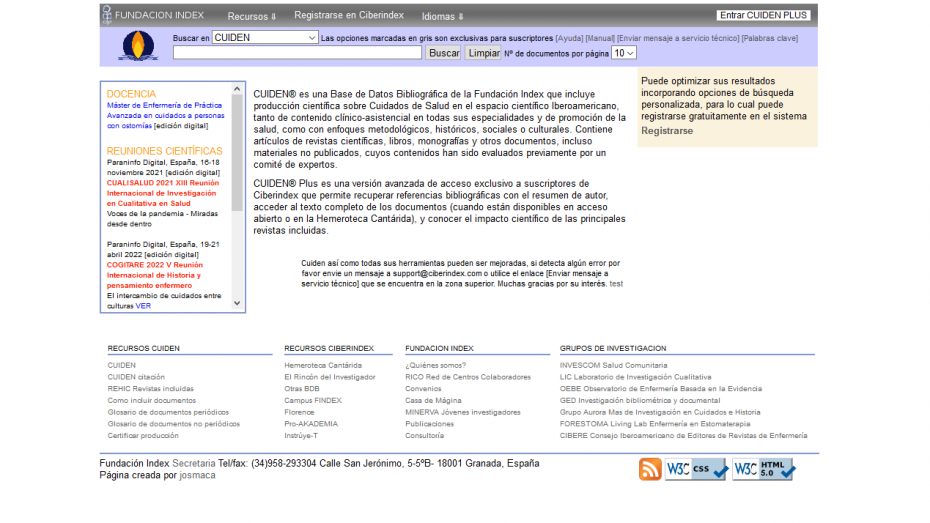Click the Limpiar button
930x523 pixels.
coord(483,53)
